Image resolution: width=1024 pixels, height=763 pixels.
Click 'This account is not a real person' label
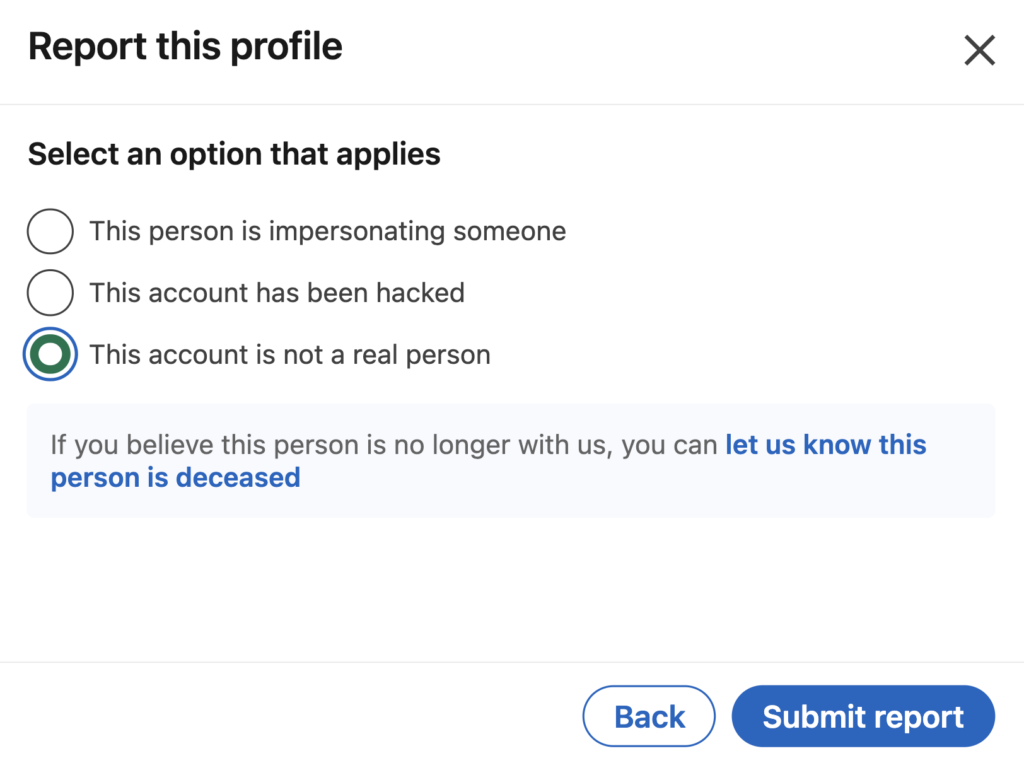click(x=290, y=355)
